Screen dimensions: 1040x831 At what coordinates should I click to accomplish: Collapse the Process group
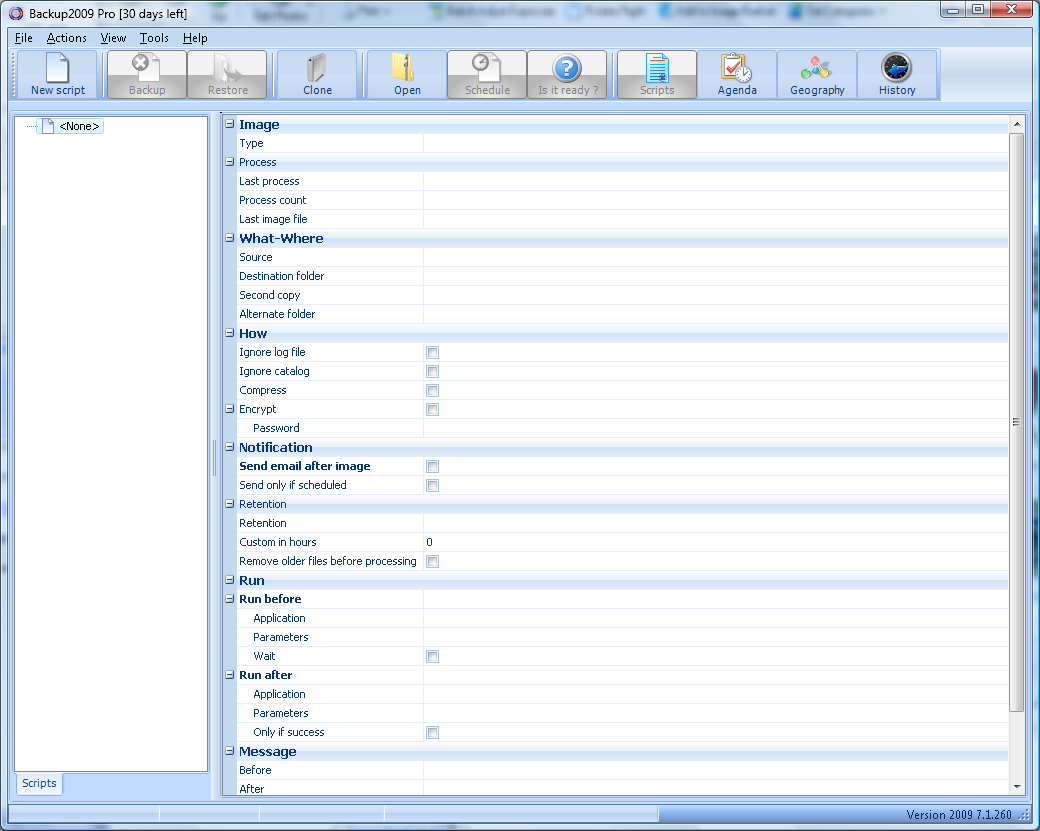(229, 162)
